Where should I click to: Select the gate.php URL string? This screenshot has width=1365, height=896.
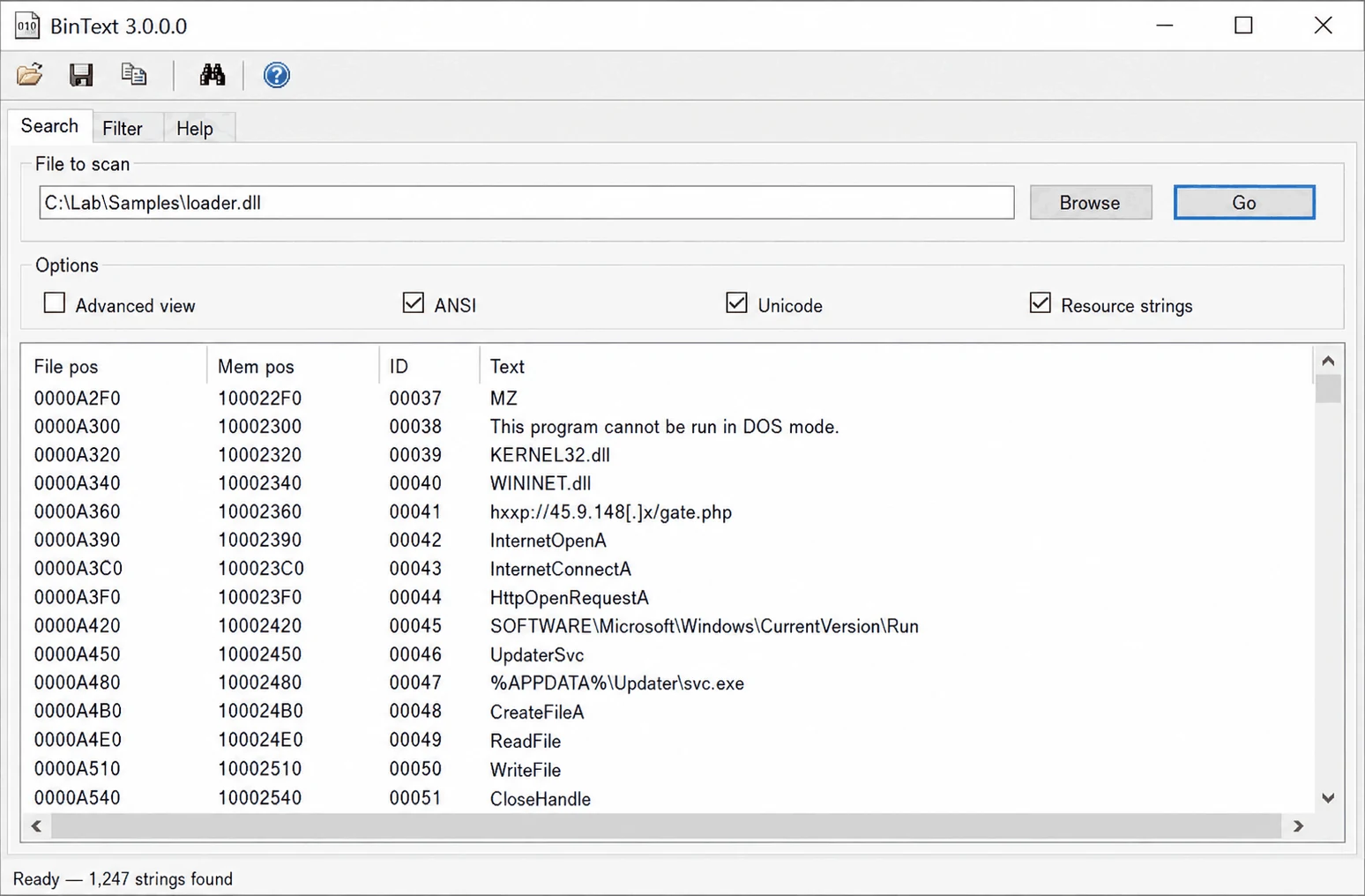[x=611, y=512]
